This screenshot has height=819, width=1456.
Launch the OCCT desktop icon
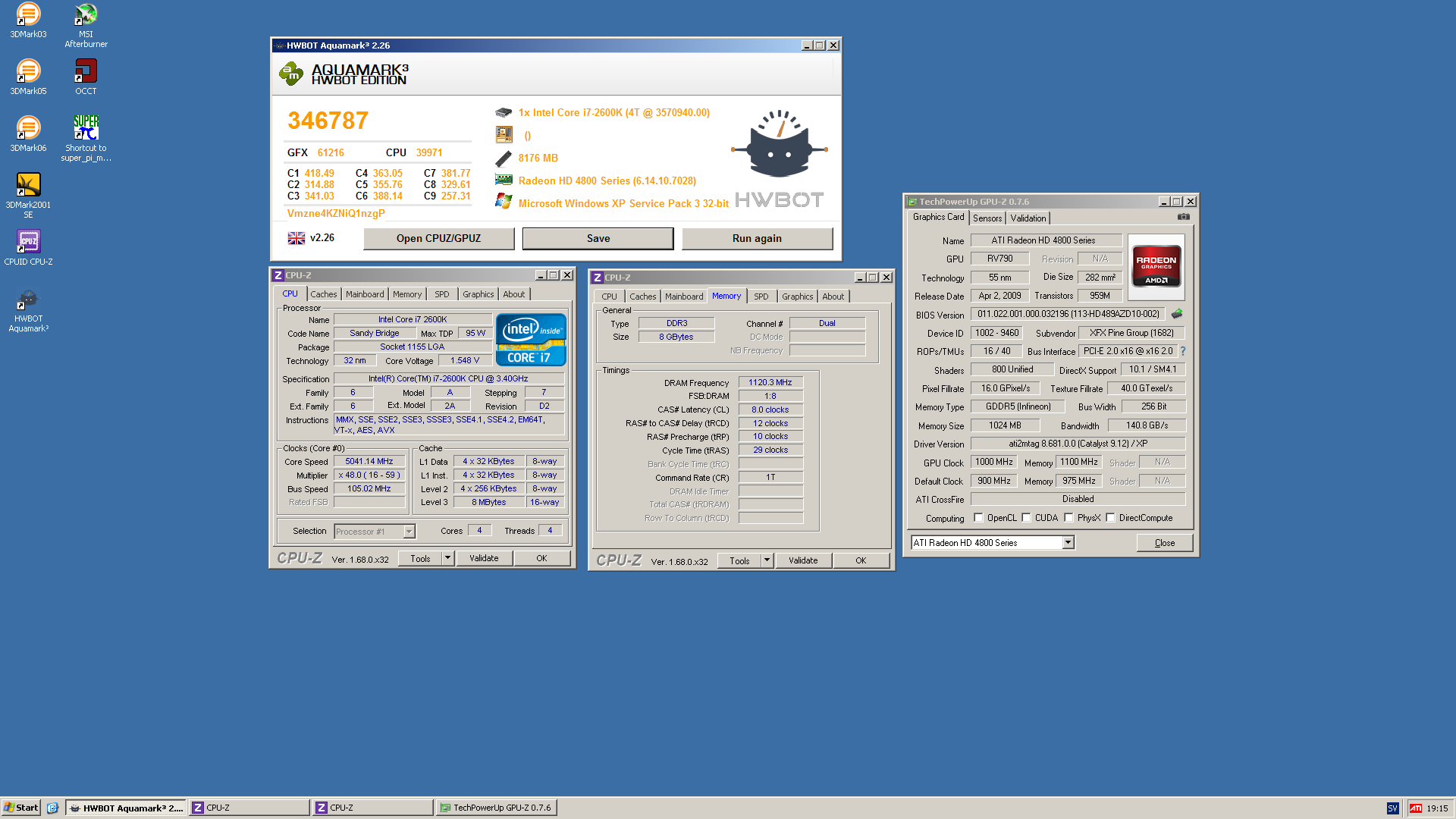pos(86,77)
